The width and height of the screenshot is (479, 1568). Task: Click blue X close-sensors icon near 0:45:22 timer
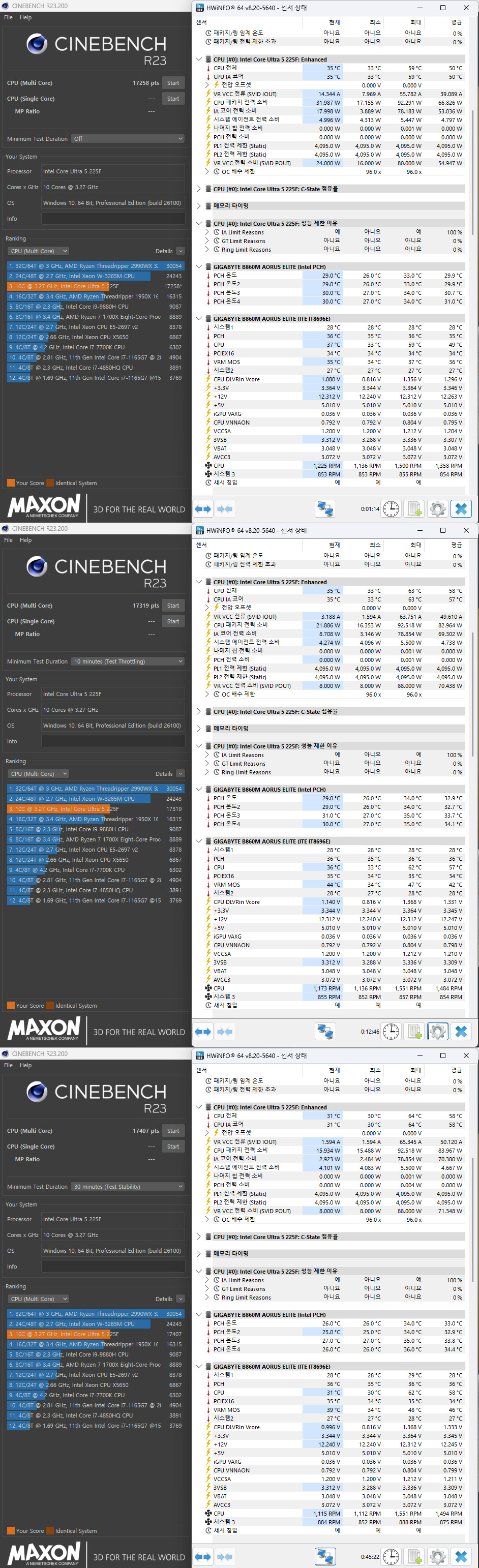click(461, 1556)
